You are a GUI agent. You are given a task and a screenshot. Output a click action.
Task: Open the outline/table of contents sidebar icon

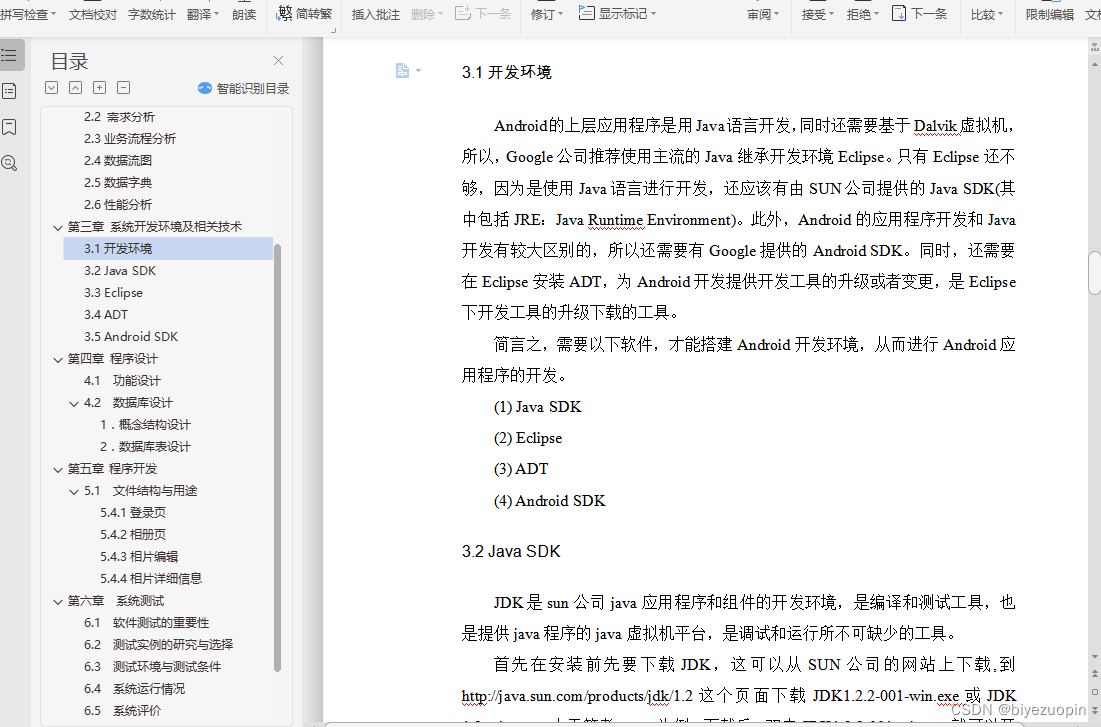pos(10,55)
